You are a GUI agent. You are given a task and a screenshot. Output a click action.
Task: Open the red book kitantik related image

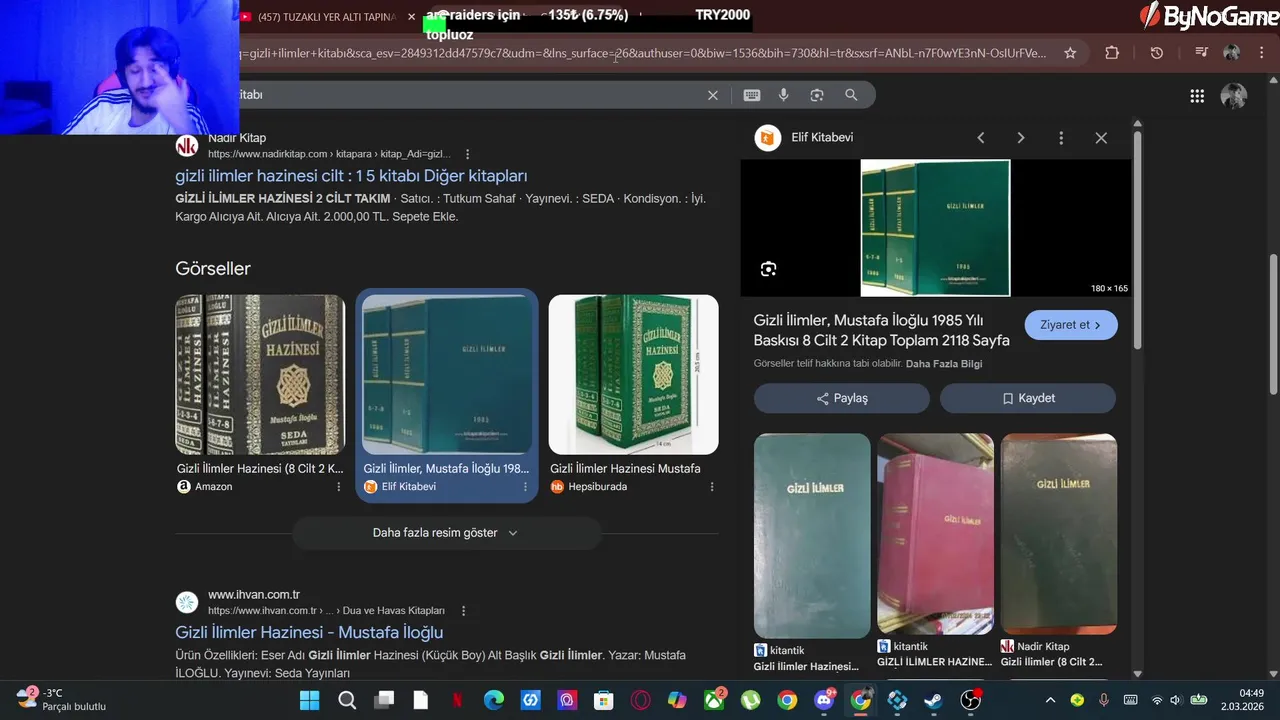(935, 534)
